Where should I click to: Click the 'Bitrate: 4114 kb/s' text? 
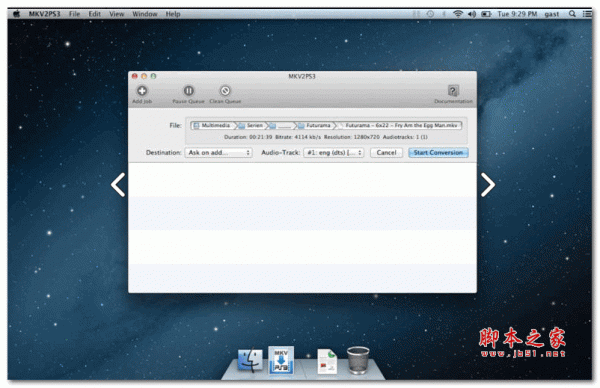298,137
